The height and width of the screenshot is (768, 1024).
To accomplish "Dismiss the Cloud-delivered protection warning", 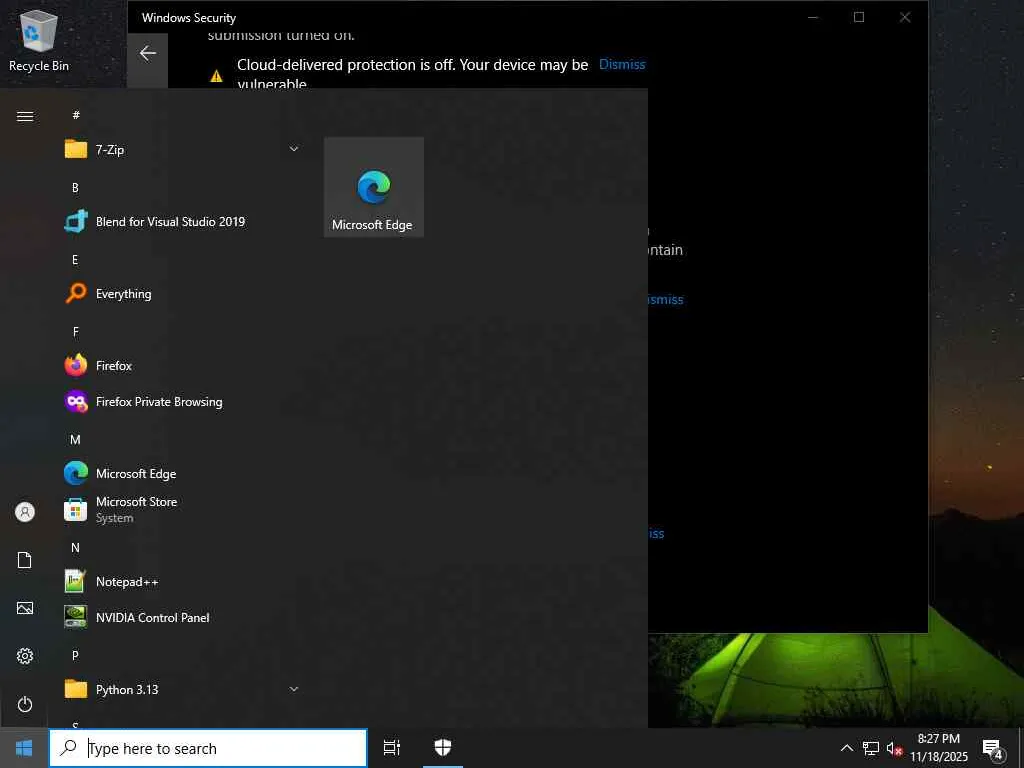I will [x=622, y=64].
